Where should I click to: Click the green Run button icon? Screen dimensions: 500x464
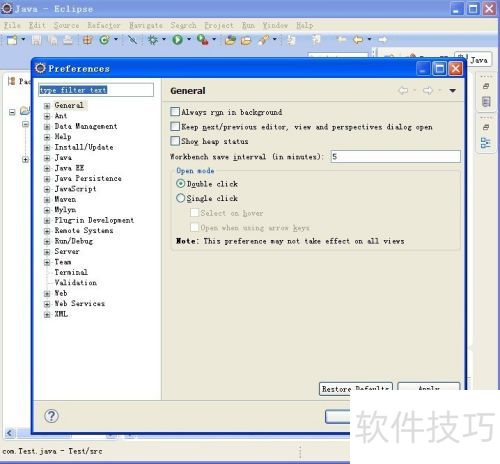click(x=177, y=40)
